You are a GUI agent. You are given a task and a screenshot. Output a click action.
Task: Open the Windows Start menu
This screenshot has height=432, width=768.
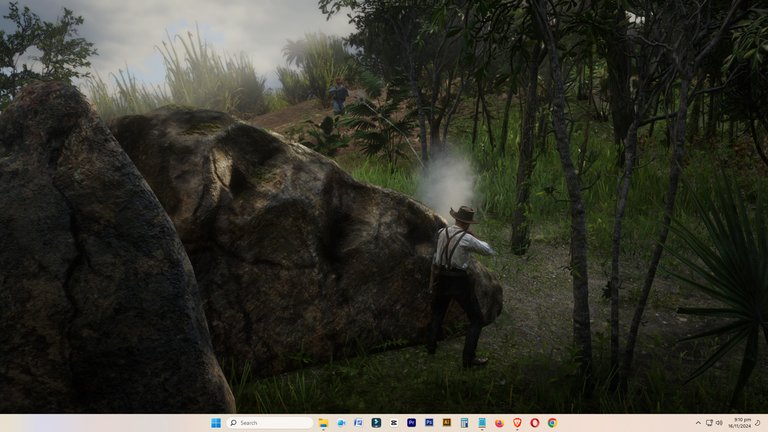[x=216, y=423]
